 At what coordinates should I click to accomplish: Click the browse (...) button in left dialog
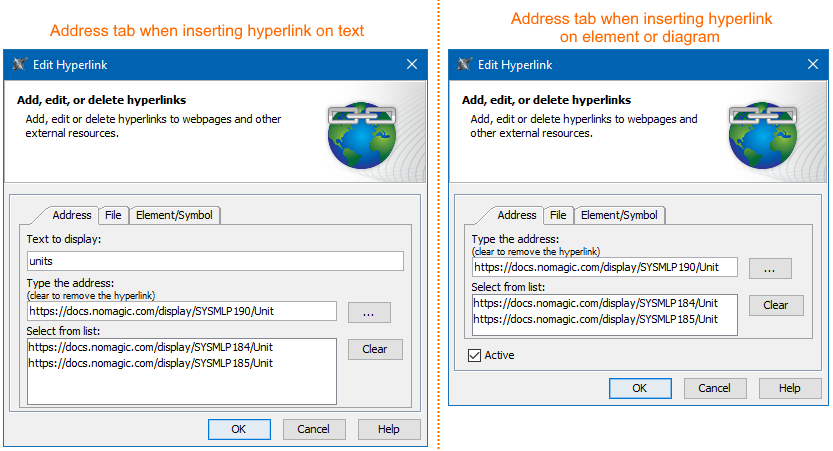(x=369, y=312)
